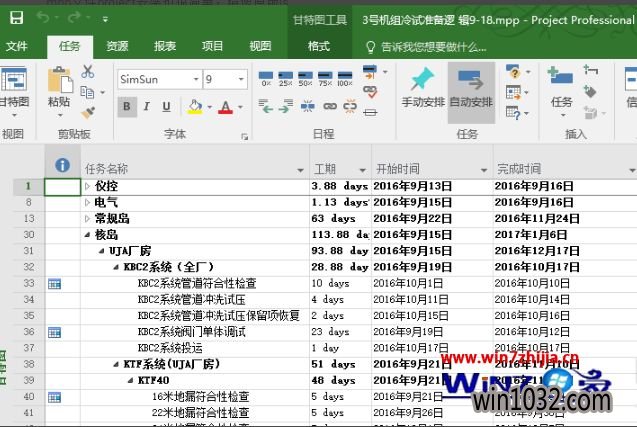Toggle Italic formatting button
The image size is (637, 427).
(147, 107)
